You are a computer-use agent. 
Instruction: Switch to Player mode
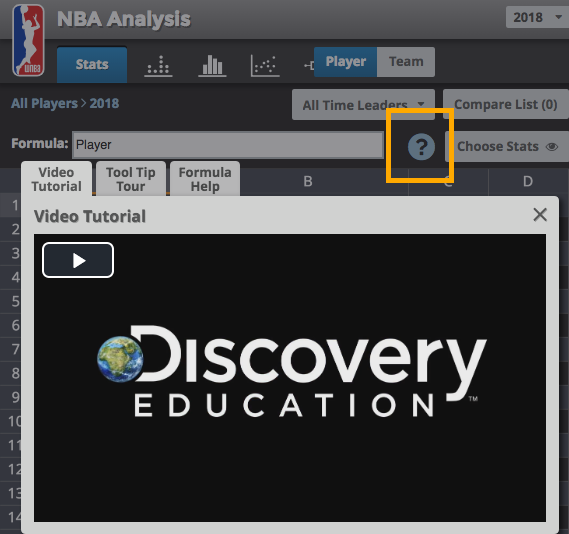pos(345,62)
